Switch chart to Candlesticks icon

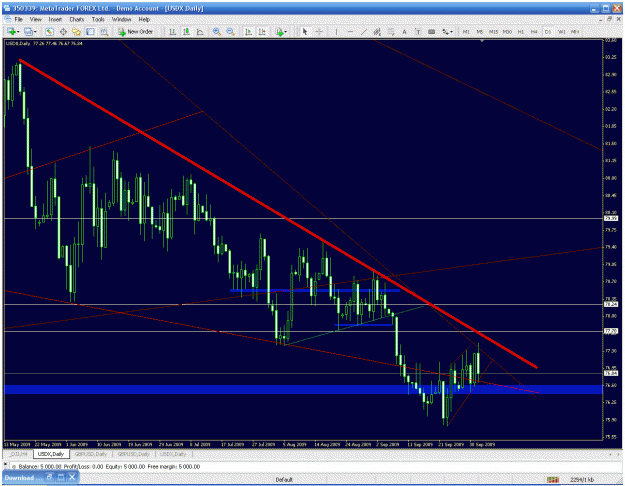tap(186, 31)
